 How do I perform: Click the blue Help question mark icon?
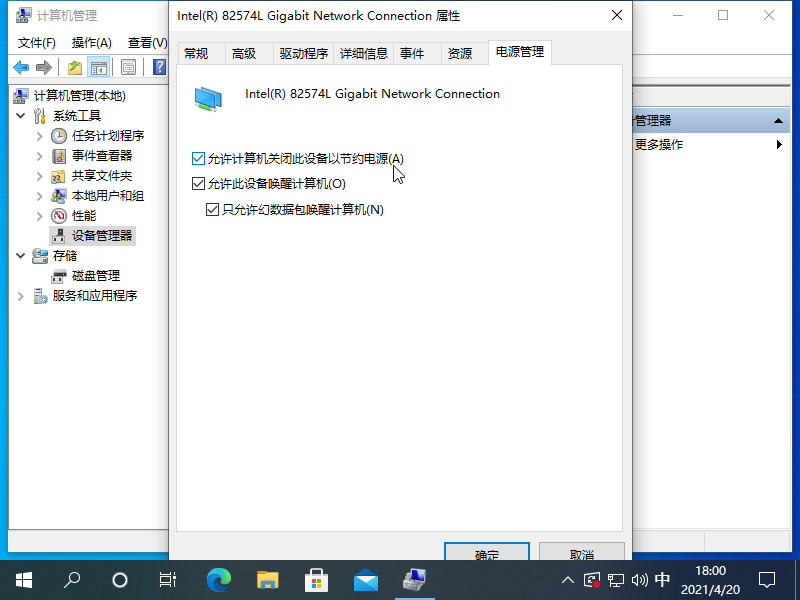point(159,67)
